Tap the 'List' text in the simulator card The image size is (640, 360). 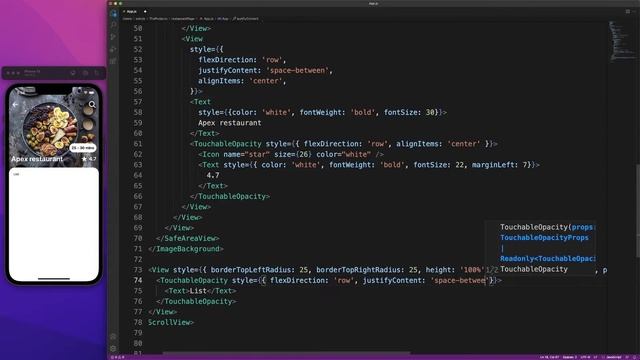(x=16, y=174)
